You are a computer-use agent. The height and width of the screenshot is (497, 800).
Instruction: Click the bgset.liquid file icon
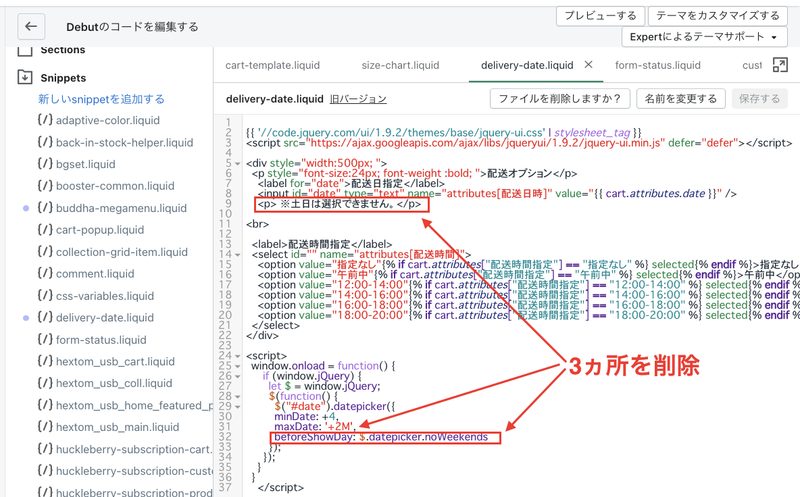click(x=45, y=163)
